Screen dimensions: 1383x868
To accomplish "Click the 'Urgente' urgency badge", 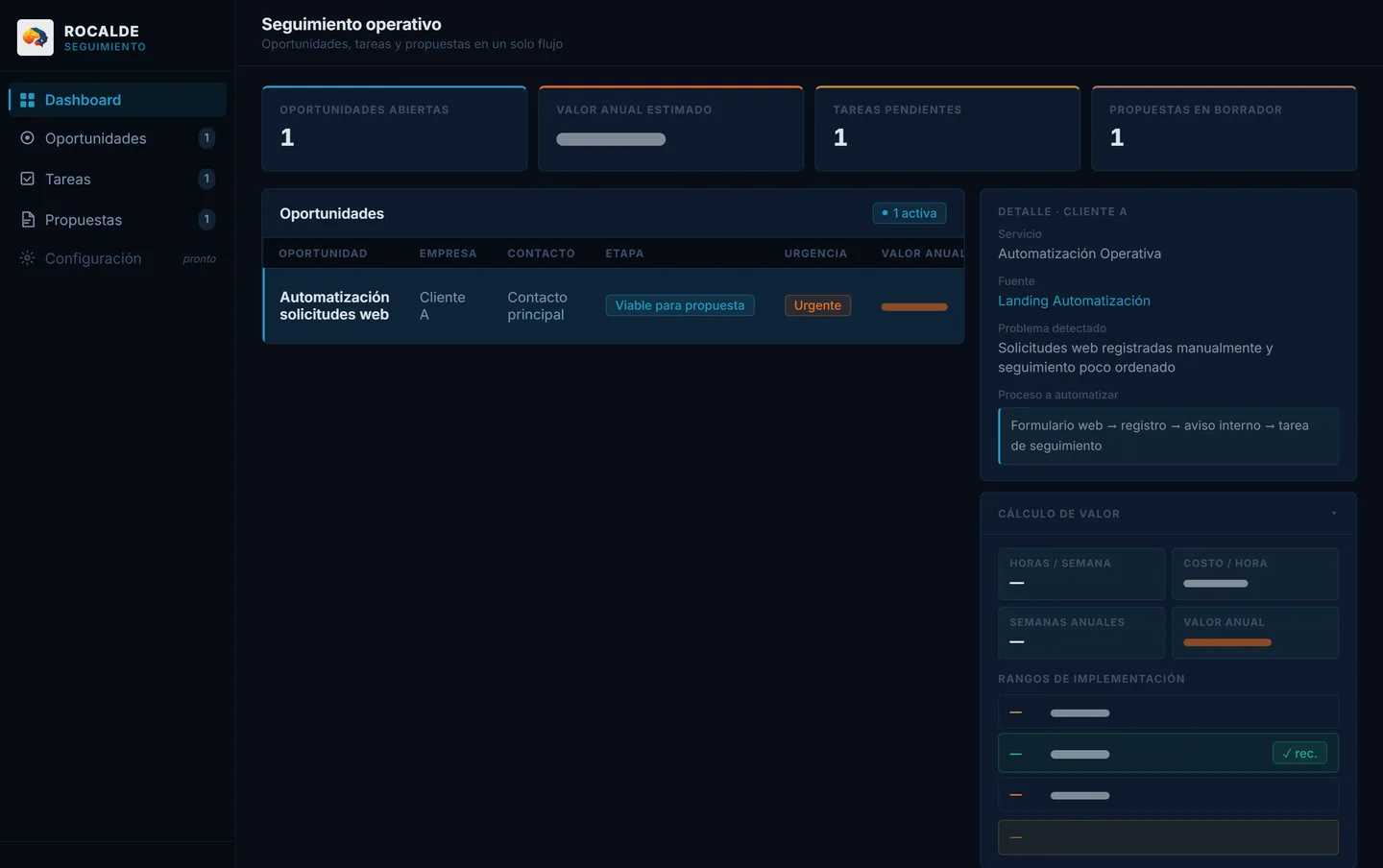I will tap(817, 305).
